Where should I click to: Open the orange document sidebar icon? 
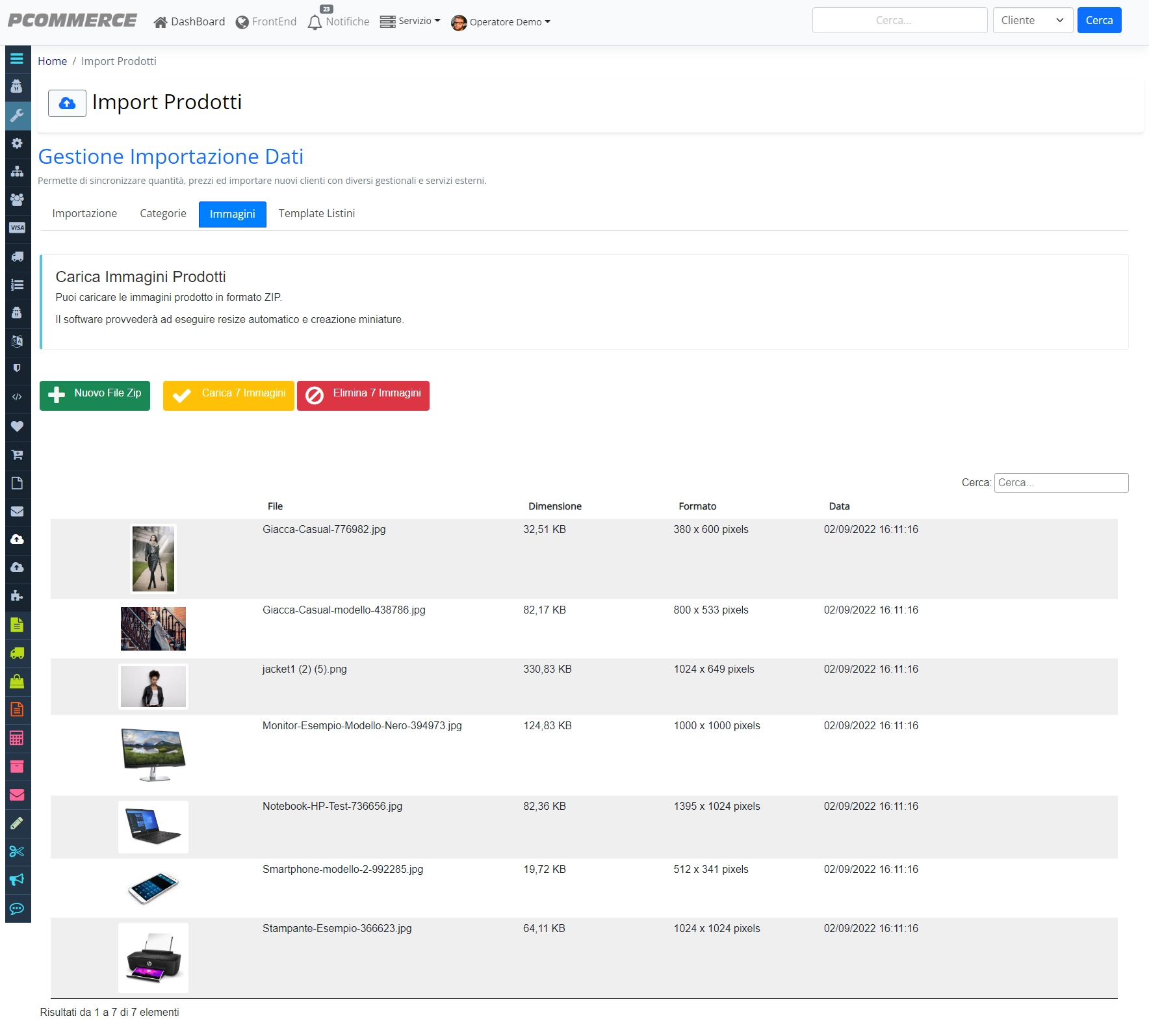click(x=17, y=709)
